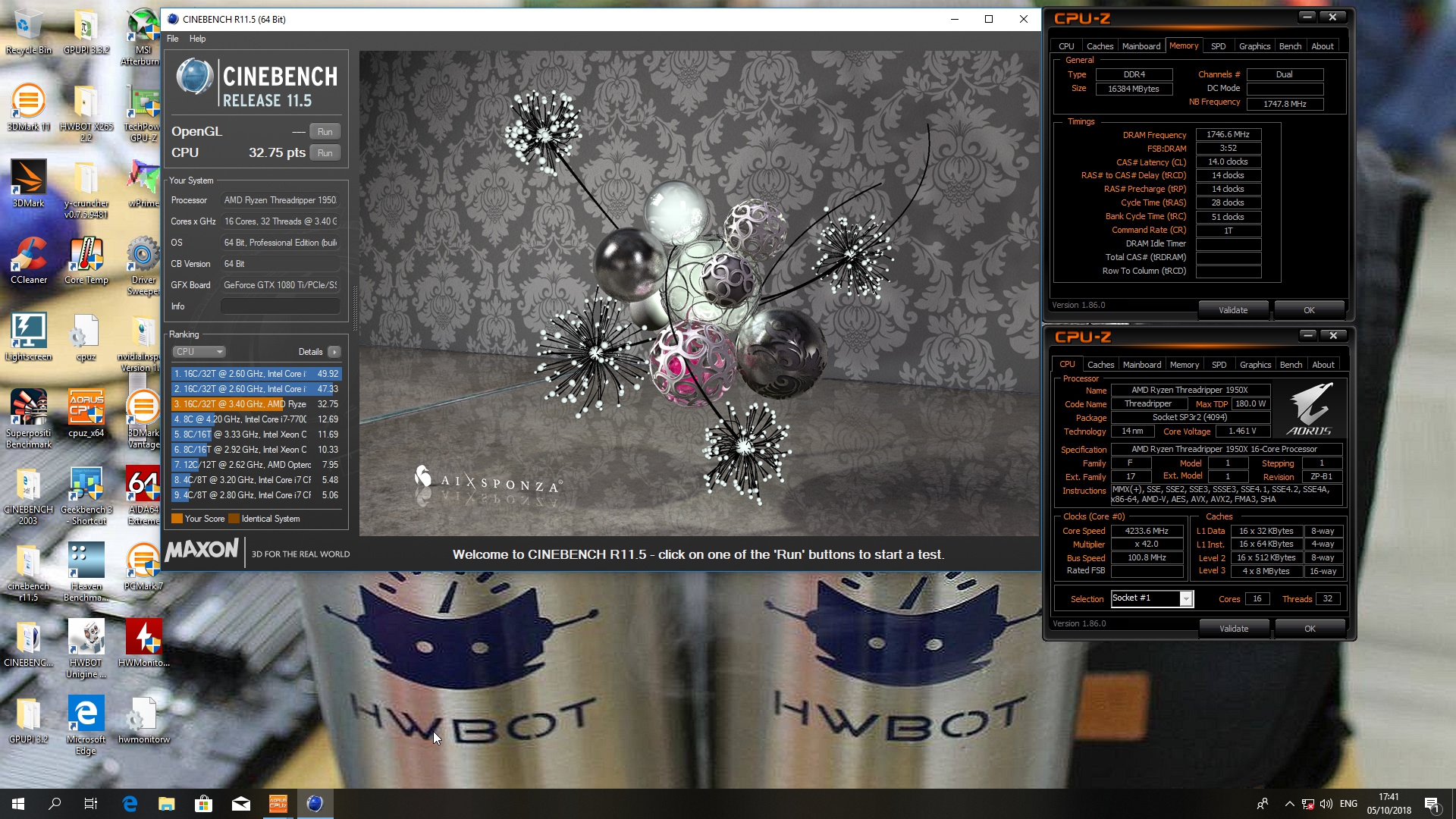Open HWBOT X265 2.2 desktop icon

(x=86, y=114)
